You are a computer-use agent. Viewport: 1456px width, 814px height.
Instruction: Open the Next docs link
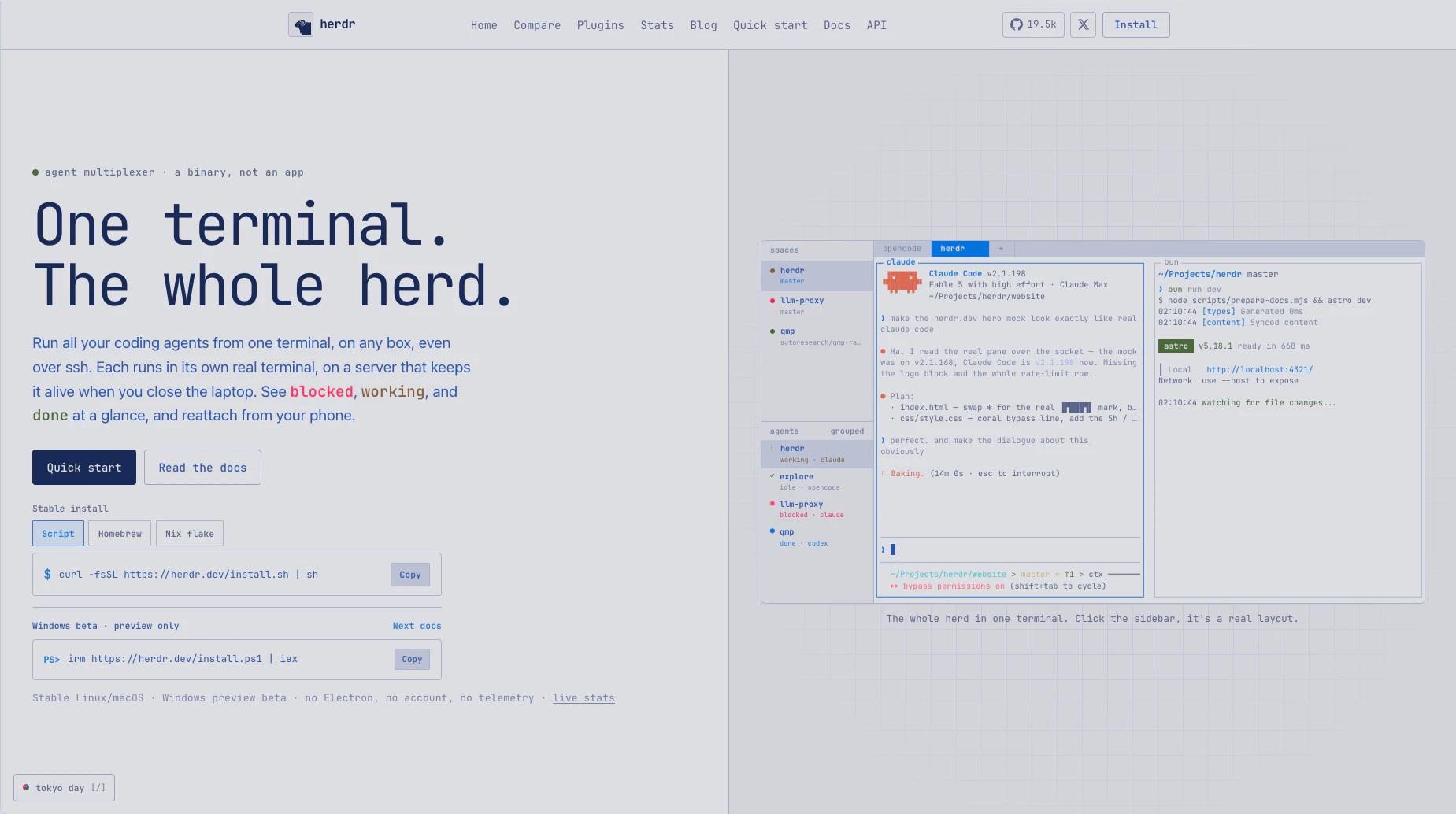417,626
